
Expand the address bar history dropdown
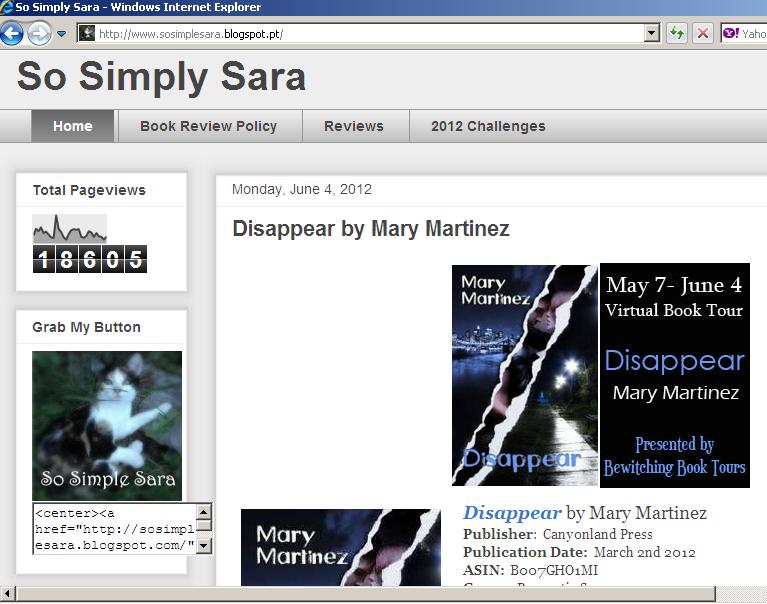[x=652, y=33]
